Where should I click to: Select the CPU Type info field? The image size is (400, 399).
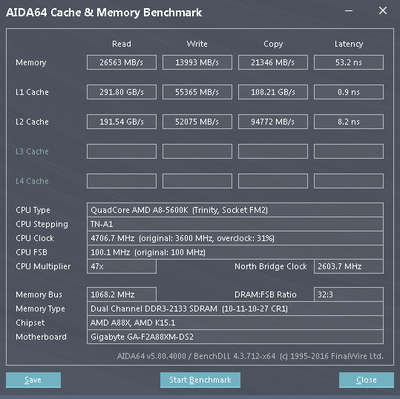coord(235,210)
